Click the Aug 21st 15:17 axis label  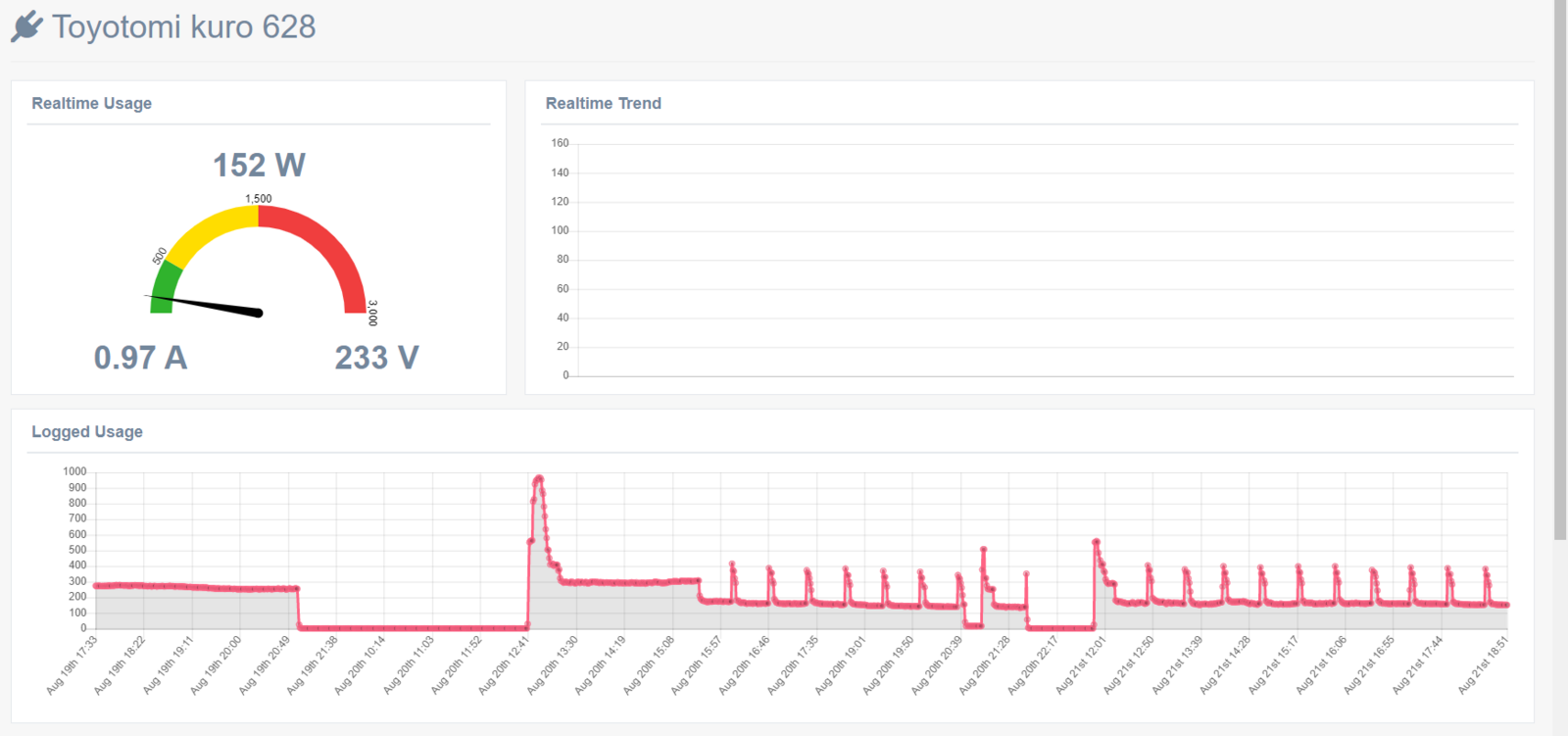[x=1273, y=665]
